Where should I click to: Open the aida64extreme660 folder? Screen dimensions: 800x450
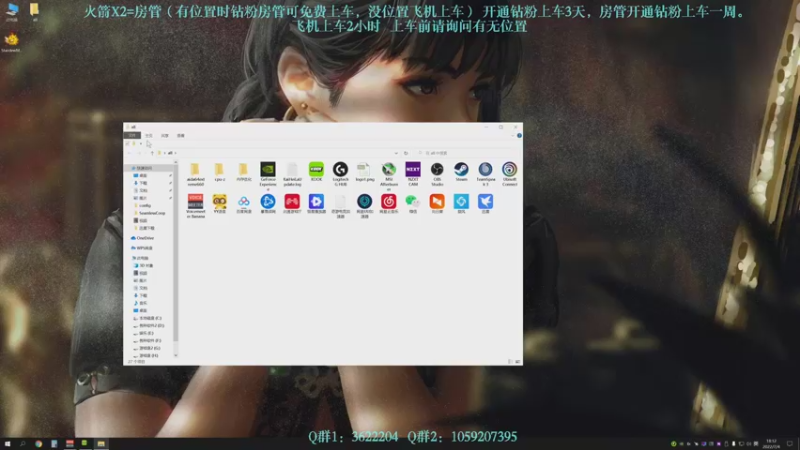[x=195, y=174]
